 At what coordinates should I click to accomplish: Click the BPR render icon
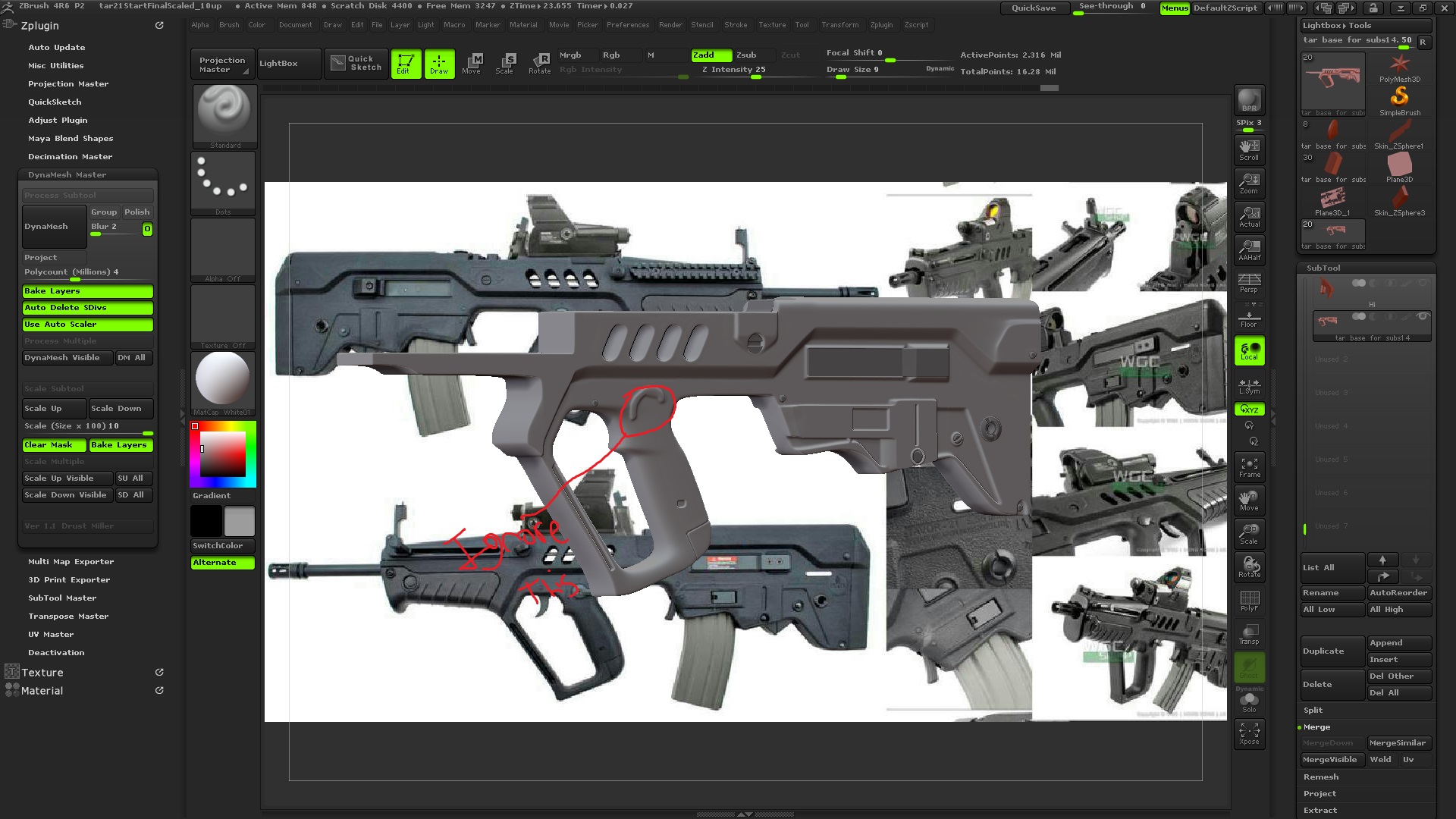[1249, 100]
